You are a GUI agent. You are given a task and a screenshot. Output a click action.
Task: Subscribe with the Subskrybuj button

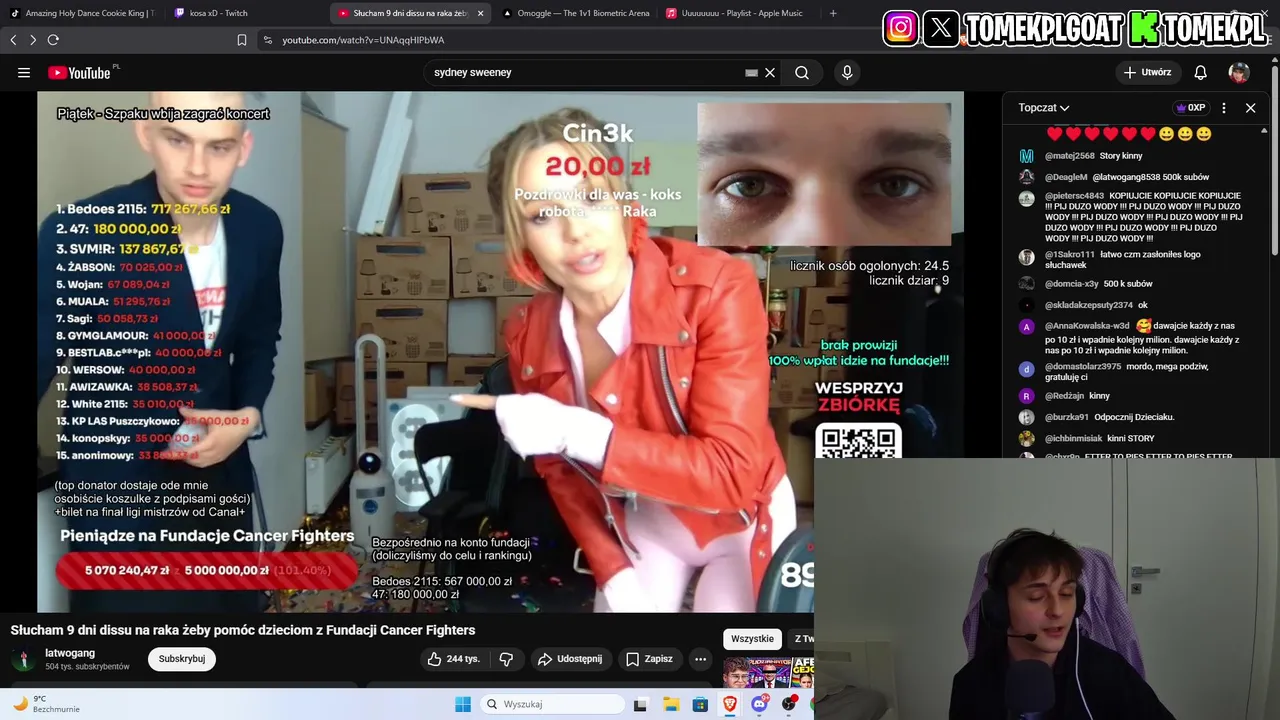182,659
